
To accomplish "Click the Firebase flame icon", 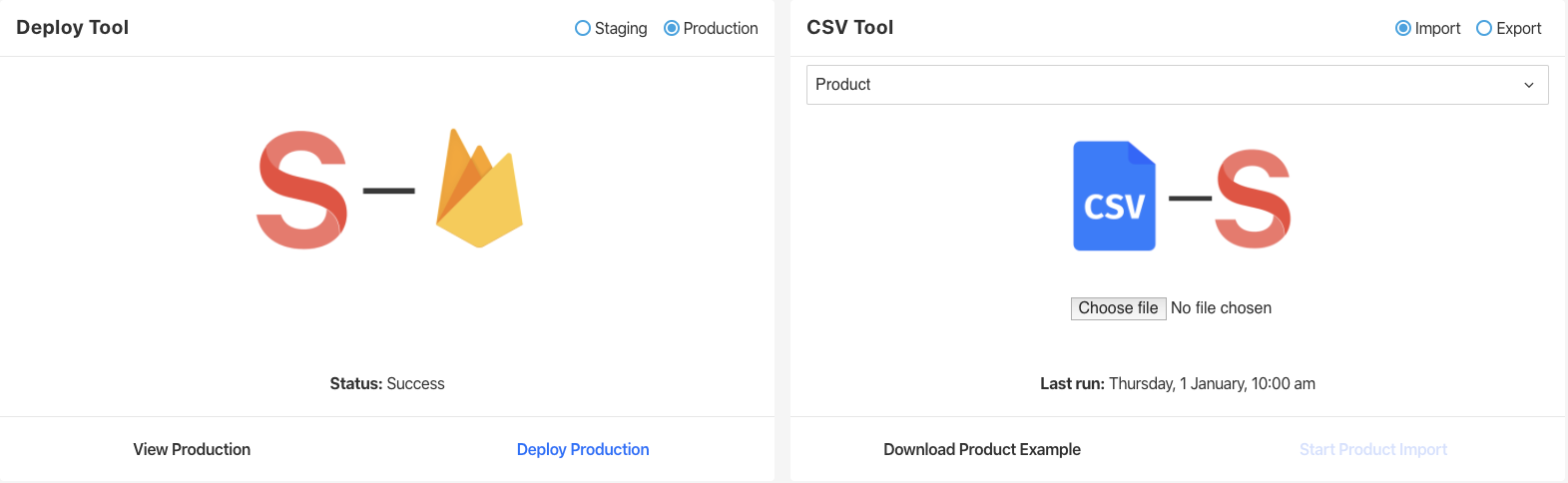I will pos(479,190).
